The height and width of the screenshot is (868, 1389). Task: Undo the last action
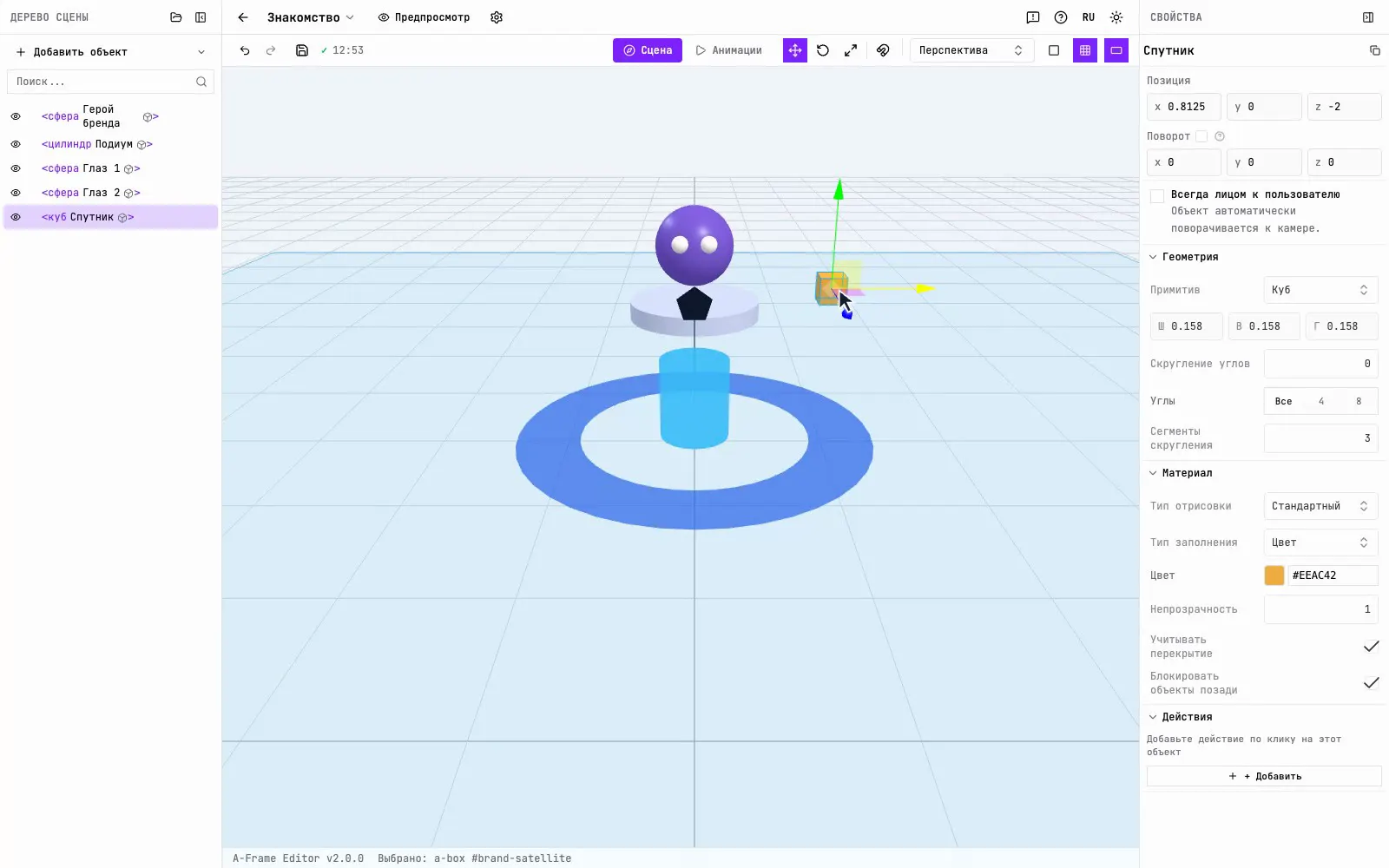tap(245, 50)
